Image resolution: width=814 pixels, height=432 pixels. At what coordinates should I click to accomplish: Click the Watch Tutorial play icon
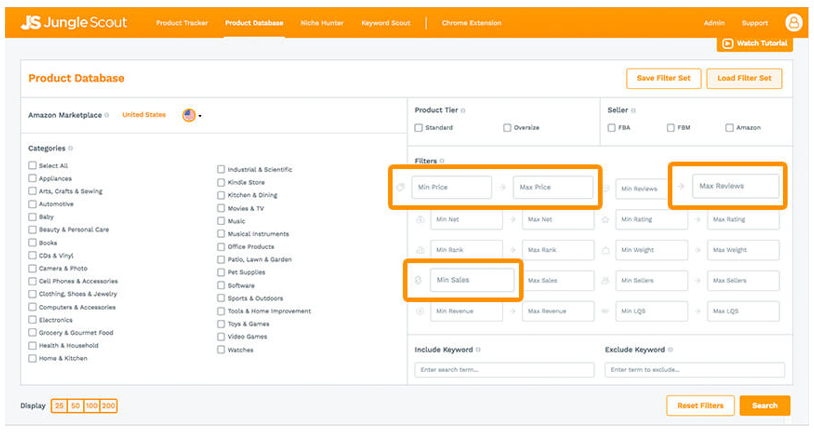point(727,44)
